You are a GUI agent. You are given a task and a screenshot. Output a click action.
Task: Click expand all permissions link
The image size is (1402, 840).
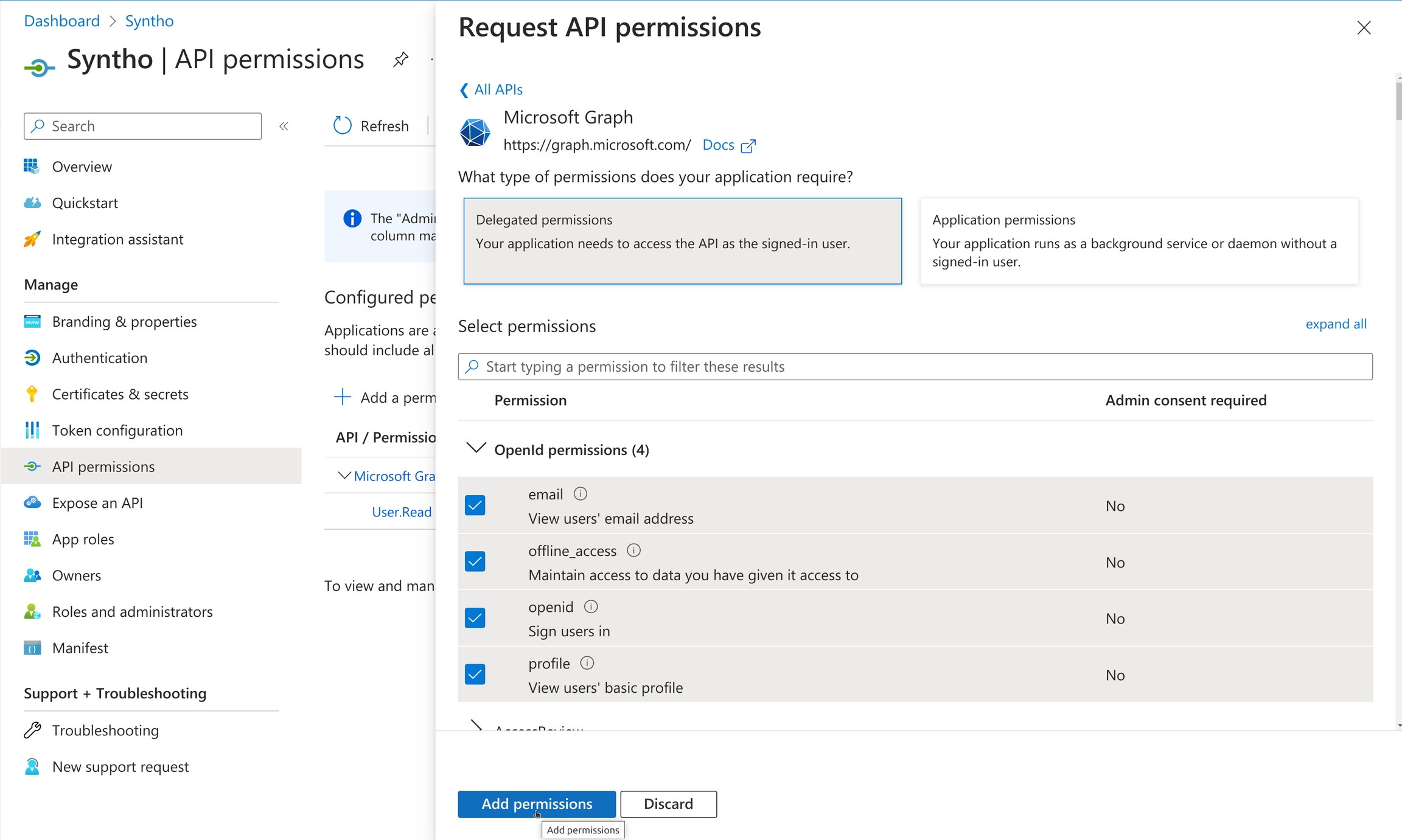pos(1336,324)
